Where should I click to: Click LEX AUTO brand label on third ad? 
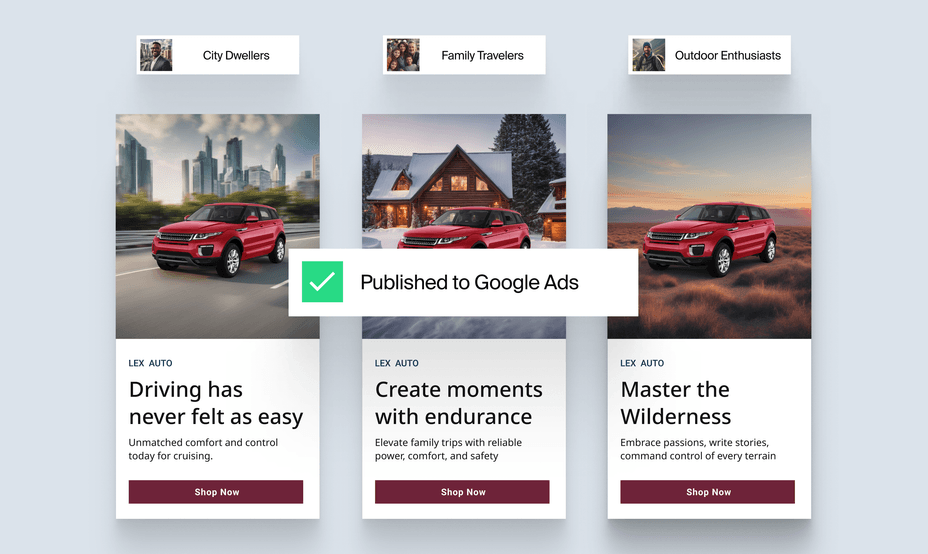[642, 363]
